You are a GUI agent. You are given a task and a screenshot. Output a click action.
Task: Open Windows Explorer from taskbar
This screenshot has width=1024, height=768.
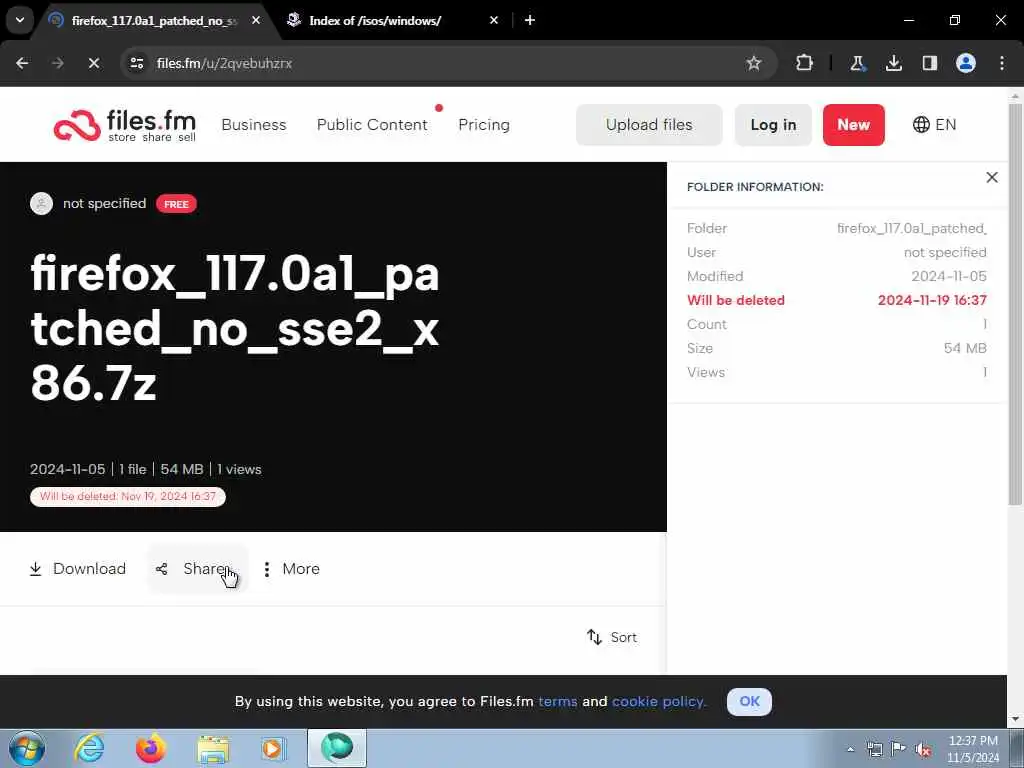(x=213, y=748)
